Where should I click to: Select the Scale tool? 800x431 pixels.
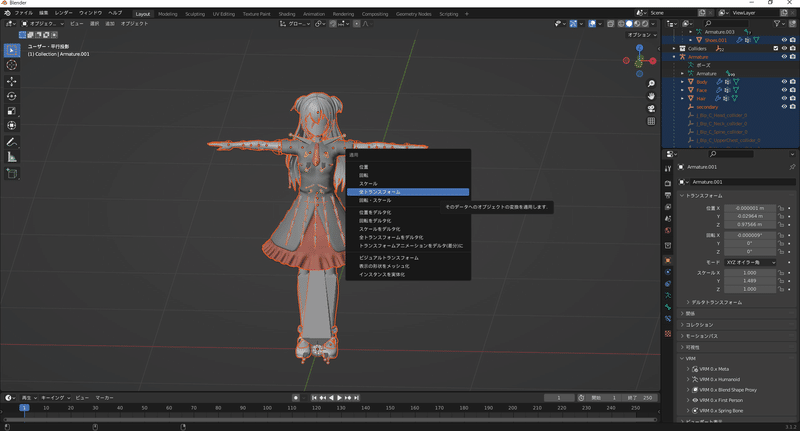(x=12, y=111)
